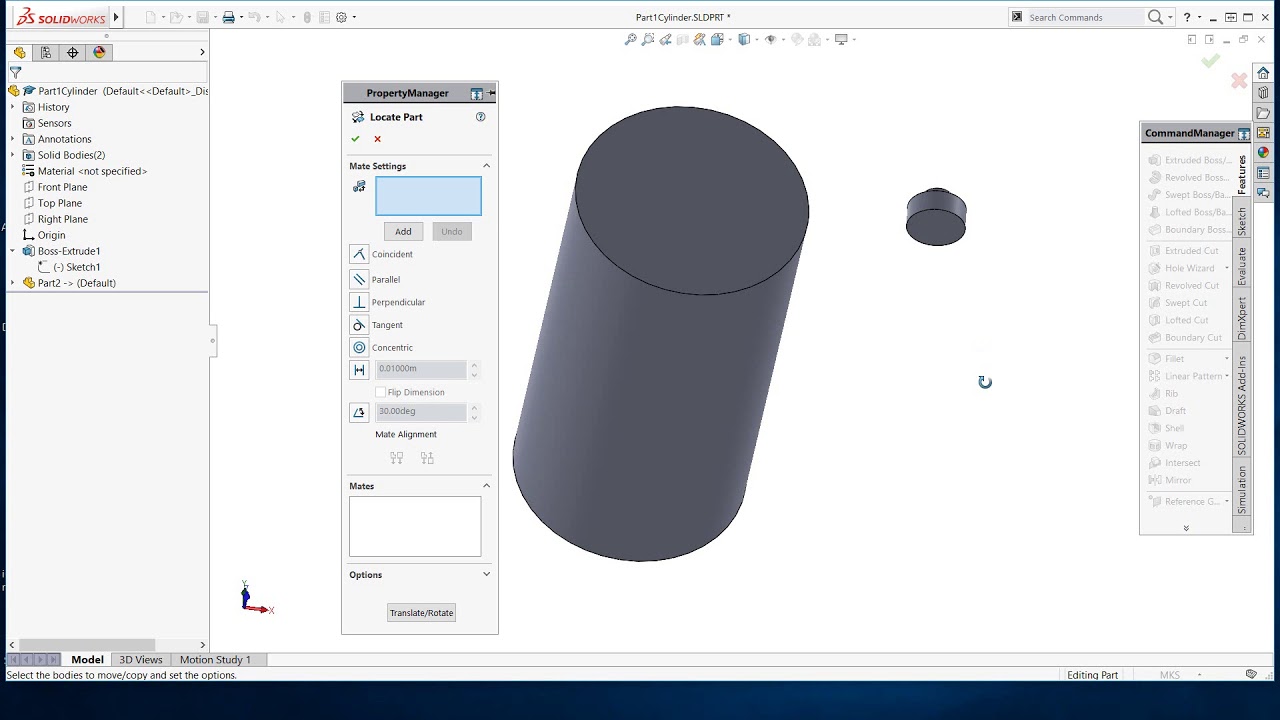Click the Zoom to Area icon
The height and width of the screenshot is (720, 1280).
648,40
